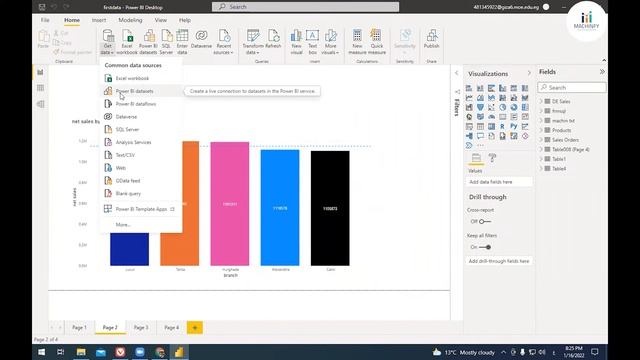Open the Fields well tab in Visualizations

(476, 158)
